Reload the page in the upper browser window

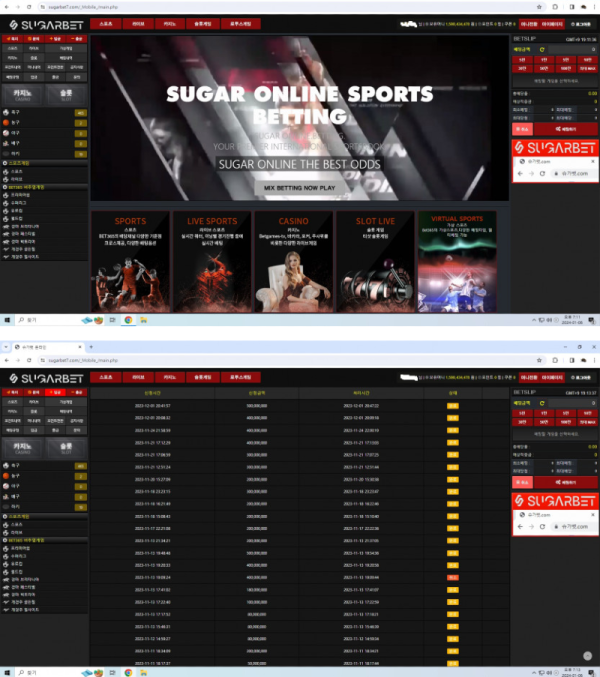coord(29,7)
